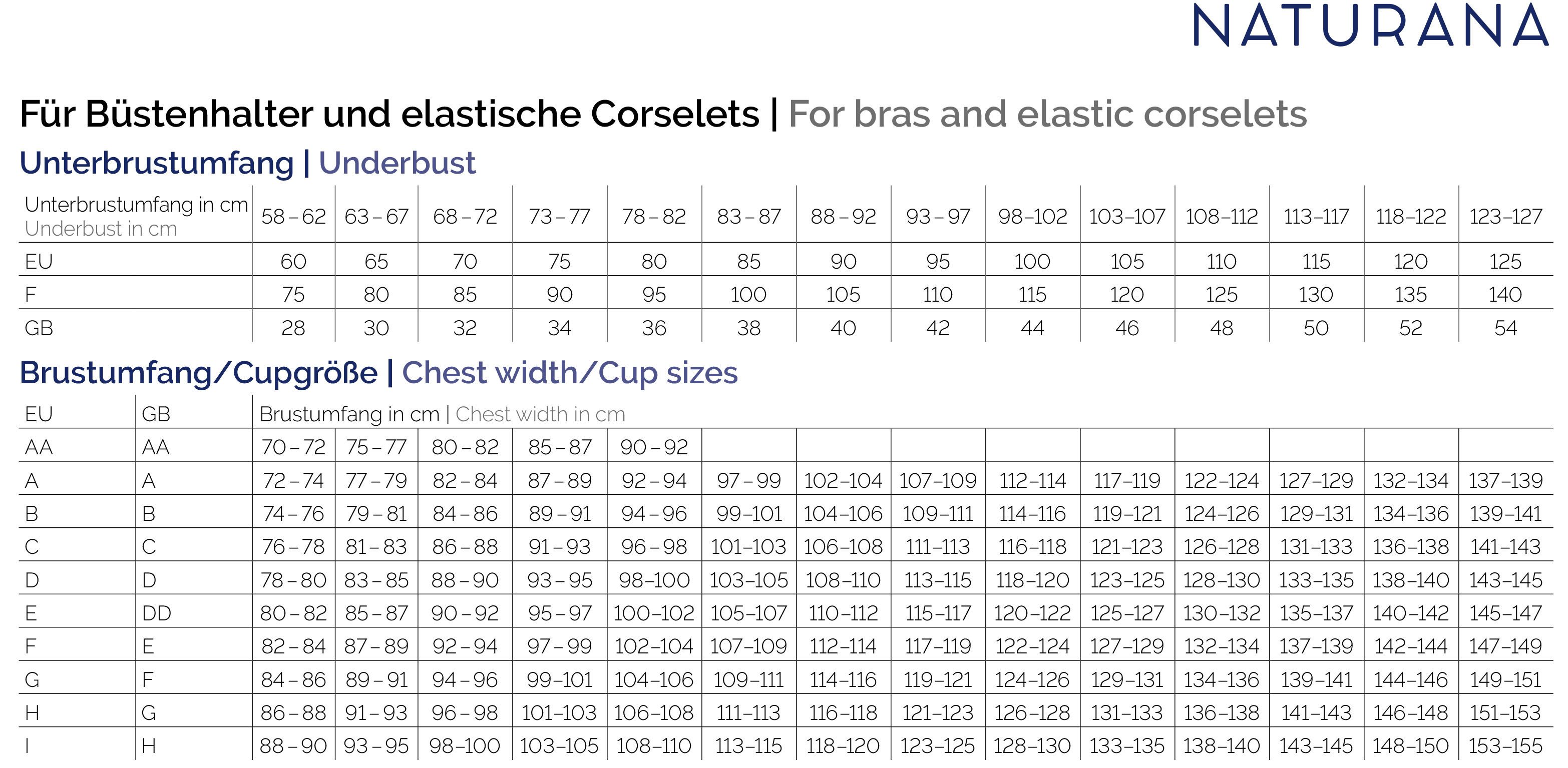Click the "Für Büstenhalter und elastische Corselets" heading

[389, 114]
